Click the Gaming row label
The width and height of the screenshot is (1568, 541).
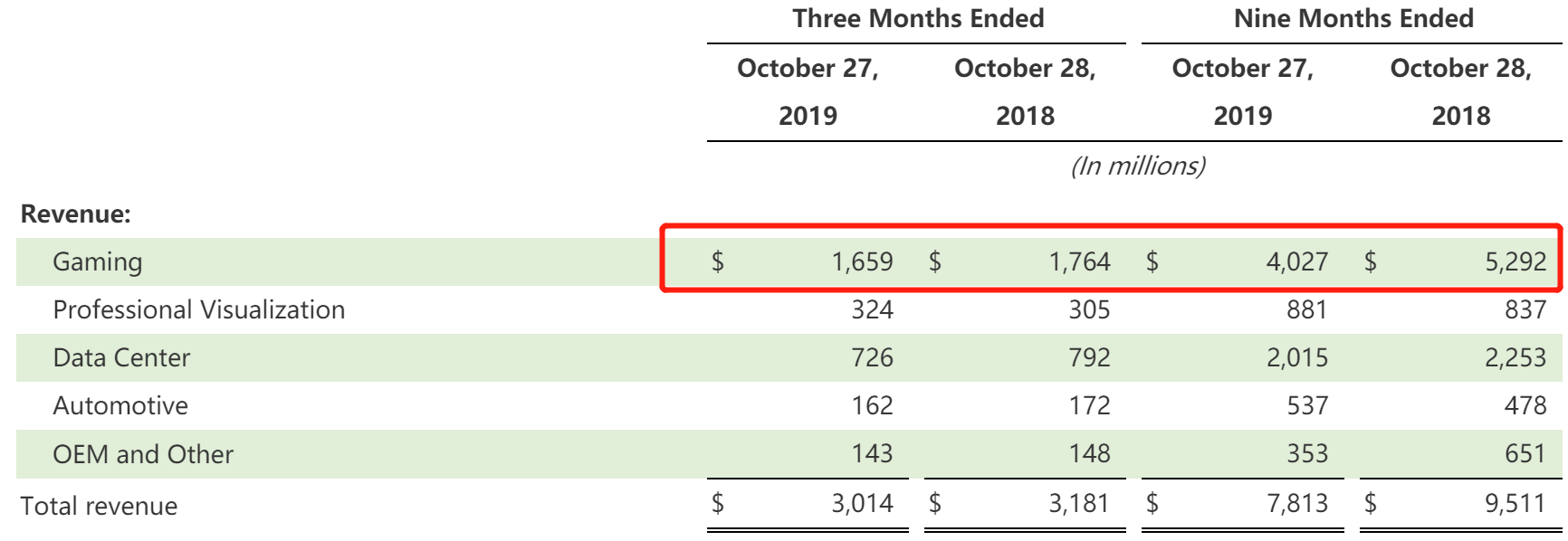(98, 262)
